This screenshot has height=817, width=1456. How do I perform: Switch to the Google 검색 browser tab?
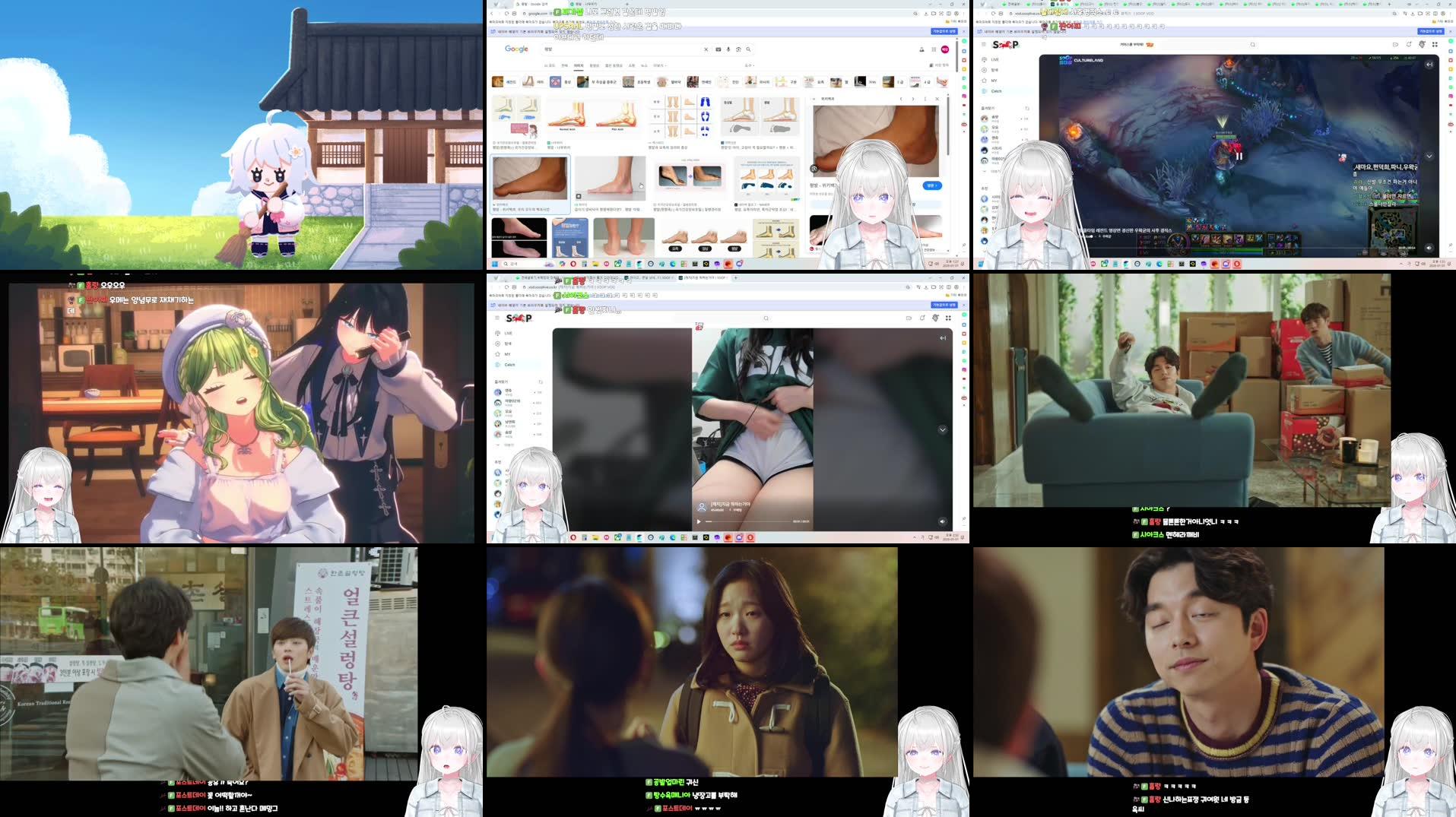click(532, 5)
